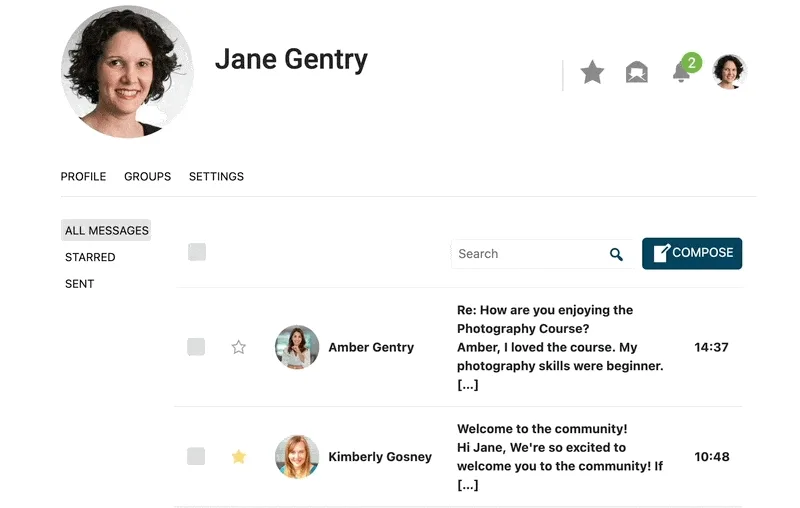Open the starred favorites icon in header

point(592,72)
